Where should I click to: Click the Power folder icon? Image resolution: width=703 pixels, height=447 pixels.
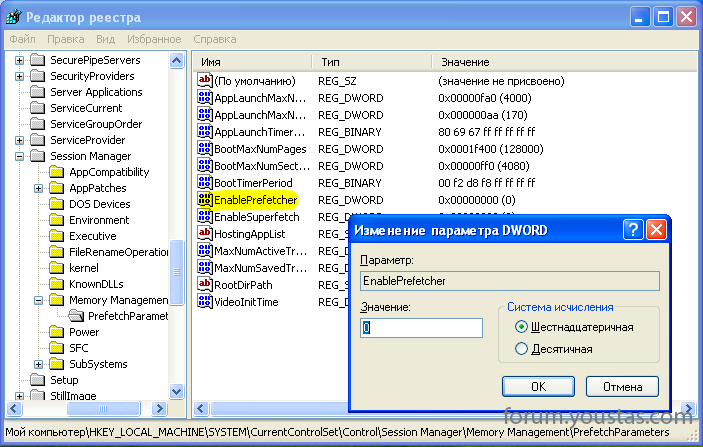pos(56,332)
